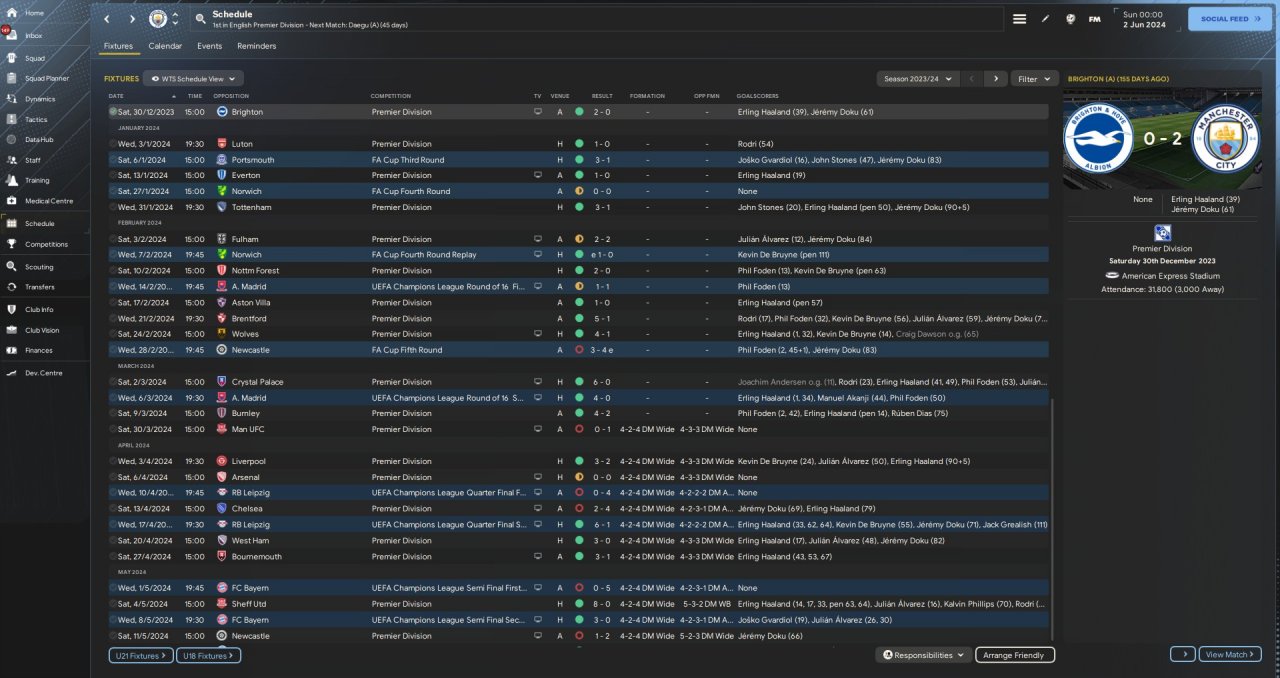Click the search magnifier icon in top bar
The image size is (1280, 678).
(x=201, y=19)
